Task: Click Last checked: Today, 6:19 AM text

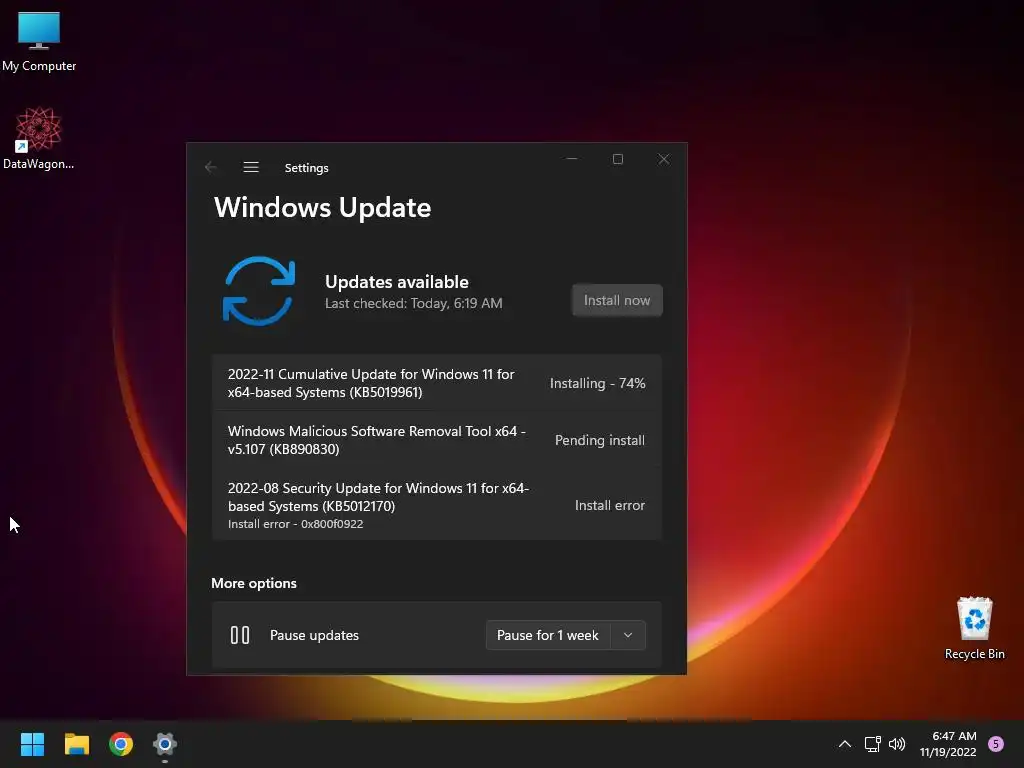Action: tap(413, 303)
